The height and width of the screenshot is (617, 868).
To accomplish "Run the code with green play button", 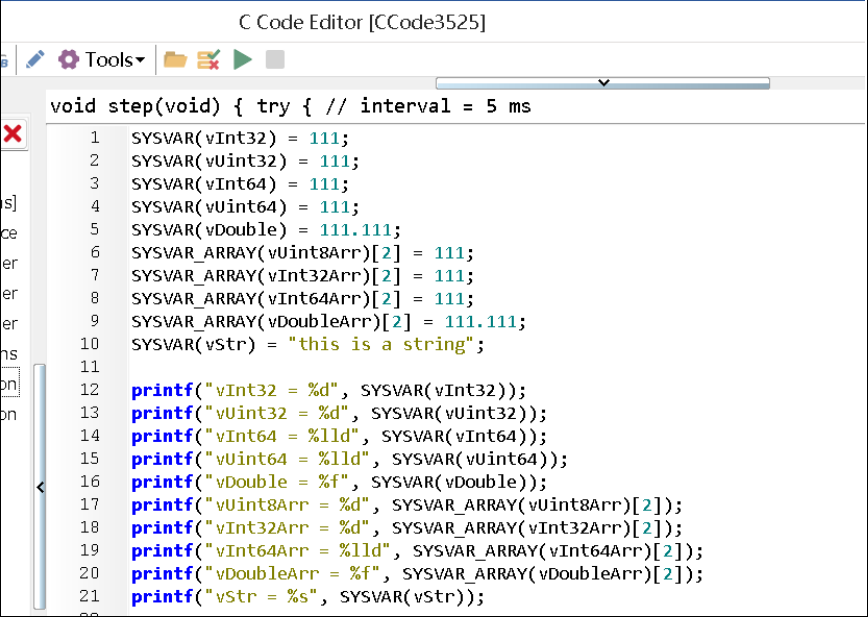I will [x=242, y=60].
